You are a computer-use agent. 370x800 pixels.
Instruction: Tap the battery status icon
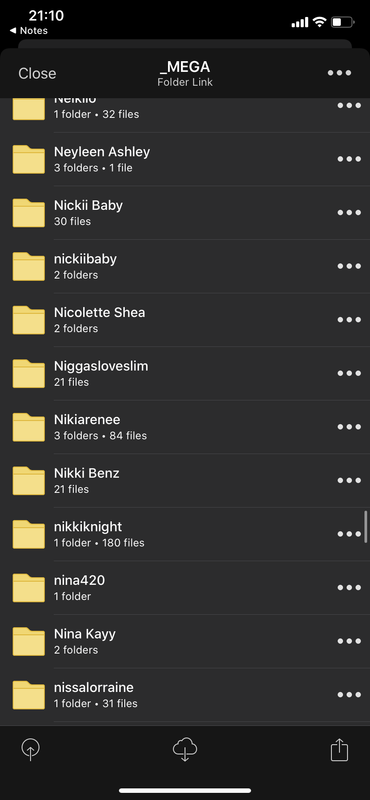tap(343, 22)
